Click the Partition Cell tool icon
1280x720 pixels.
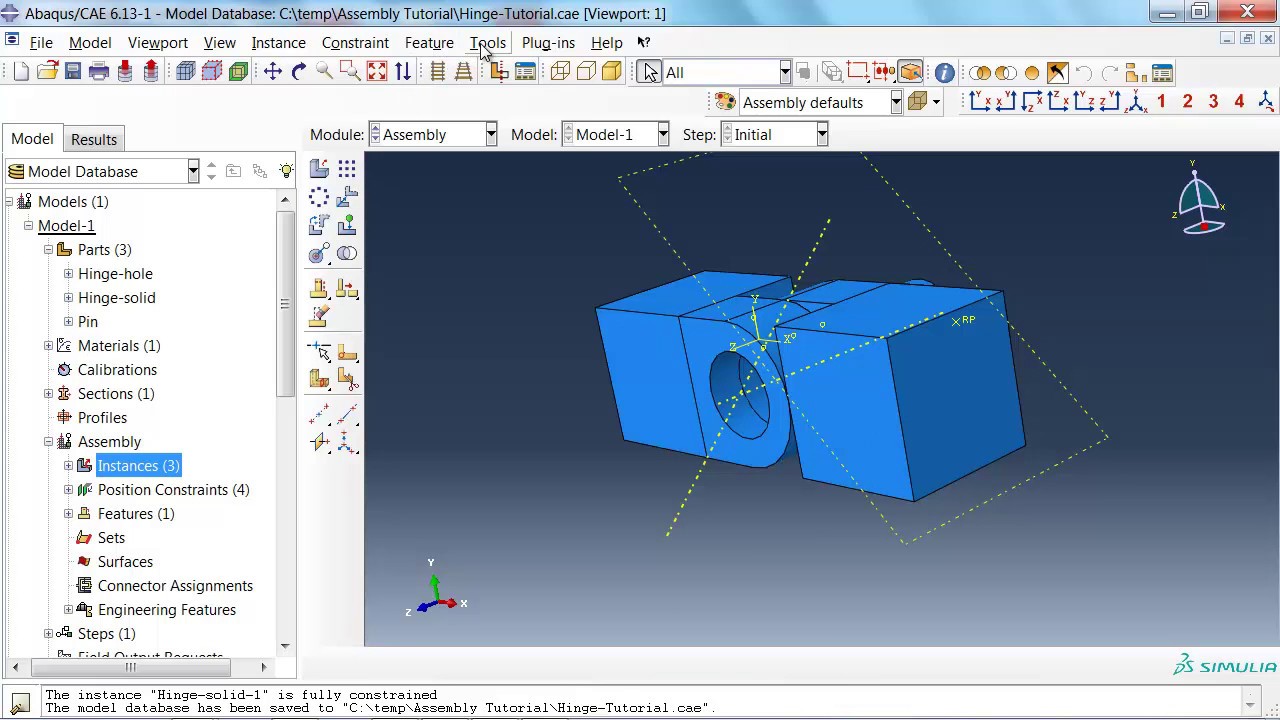click(x=319, y=379)
